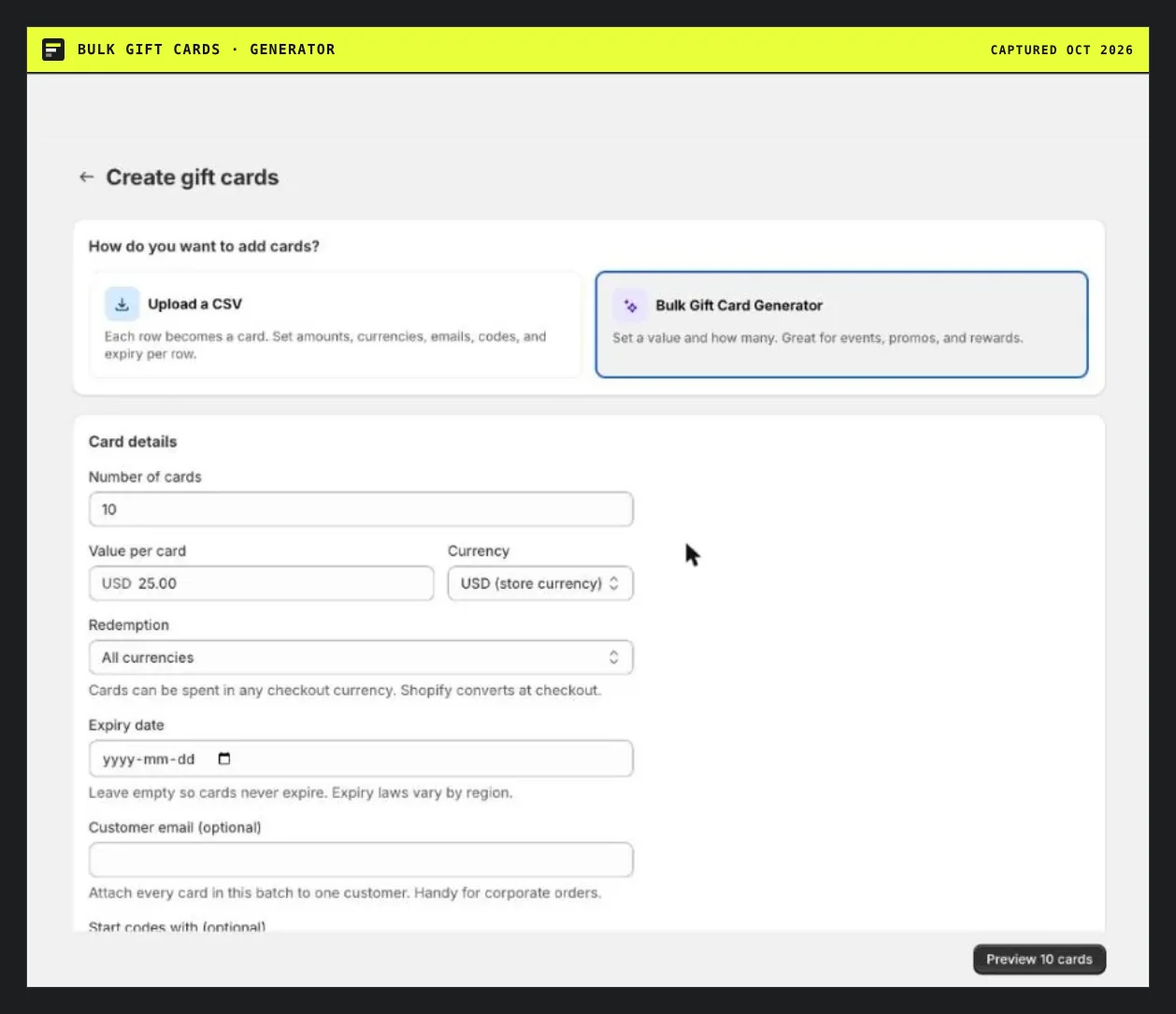The height and width of the screenshot is (1014, 1176).
Task: Open the Currency dropdown showing USD (store currency)
Action: click(x=540, y=583)
